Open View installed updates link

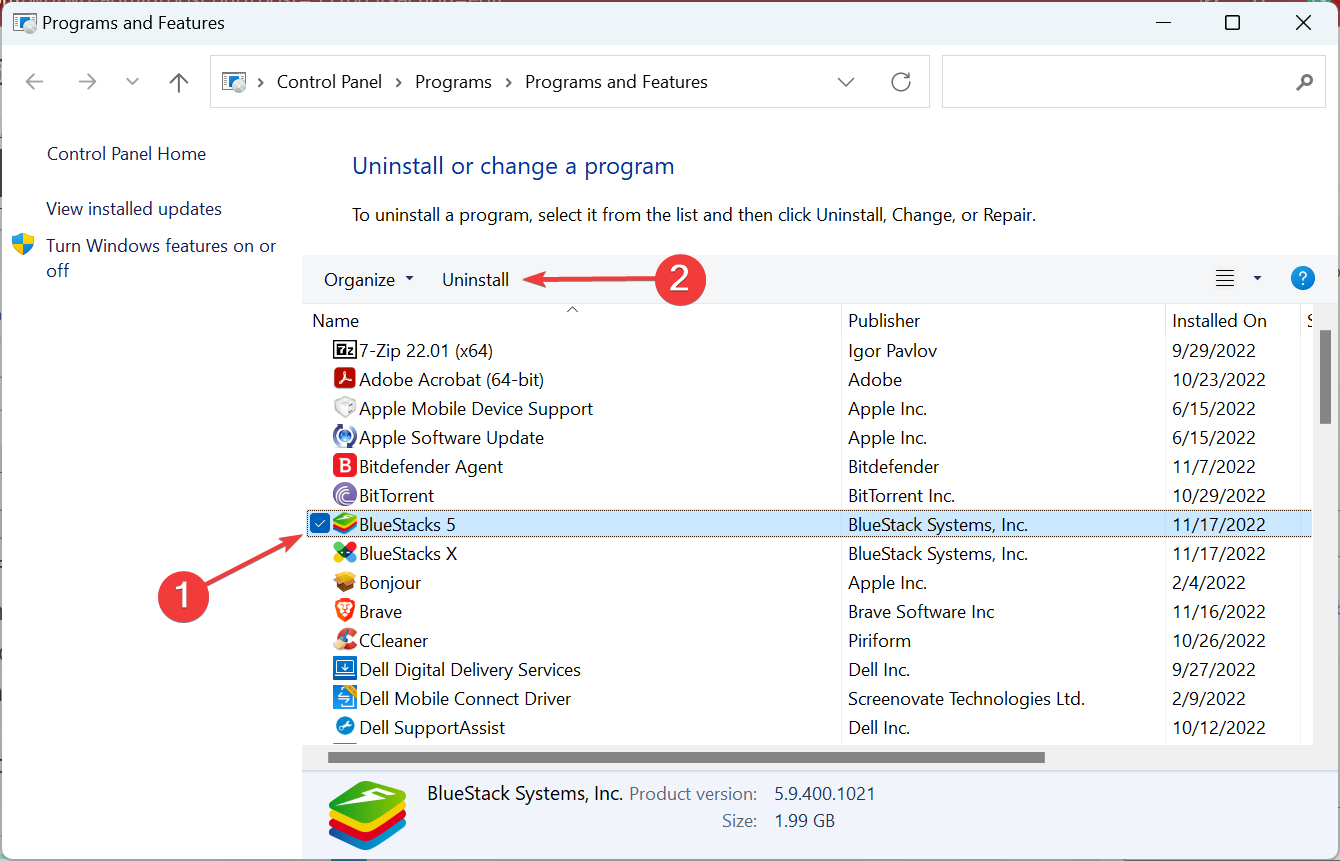(134, 209)
